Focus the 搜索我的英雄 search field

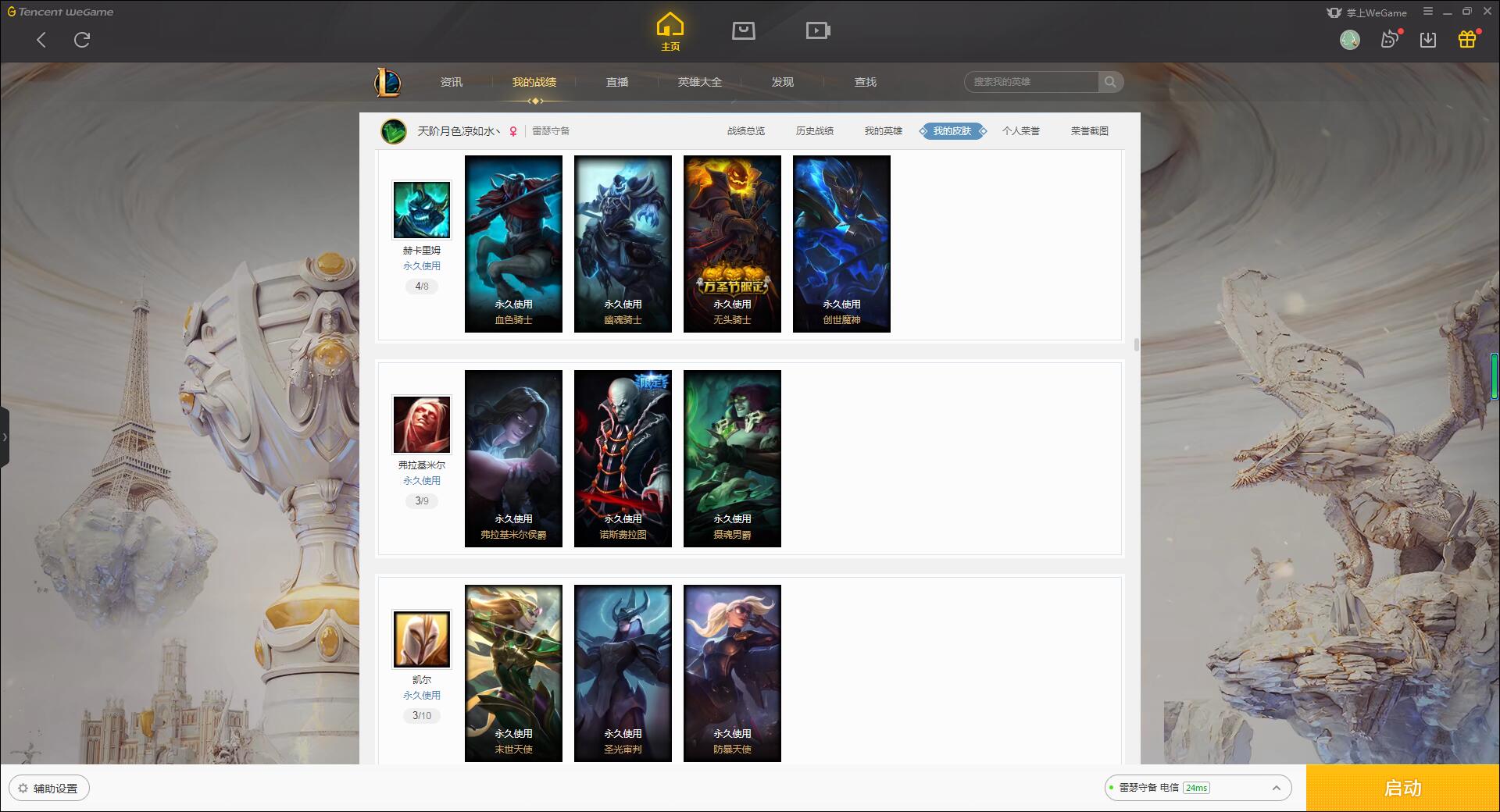point(1032,82)
